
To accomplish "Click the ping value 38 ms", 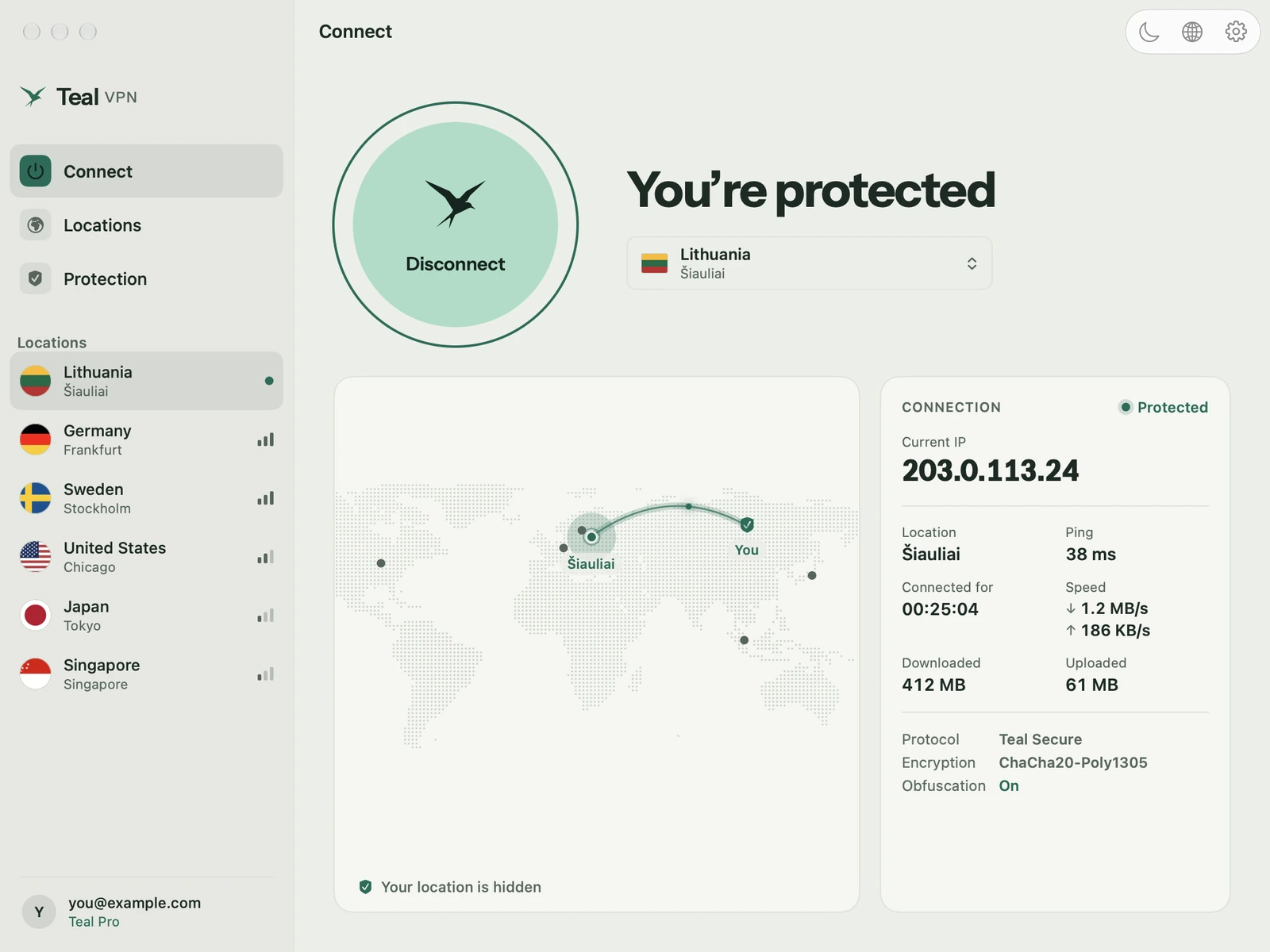I will (1091, 555).
